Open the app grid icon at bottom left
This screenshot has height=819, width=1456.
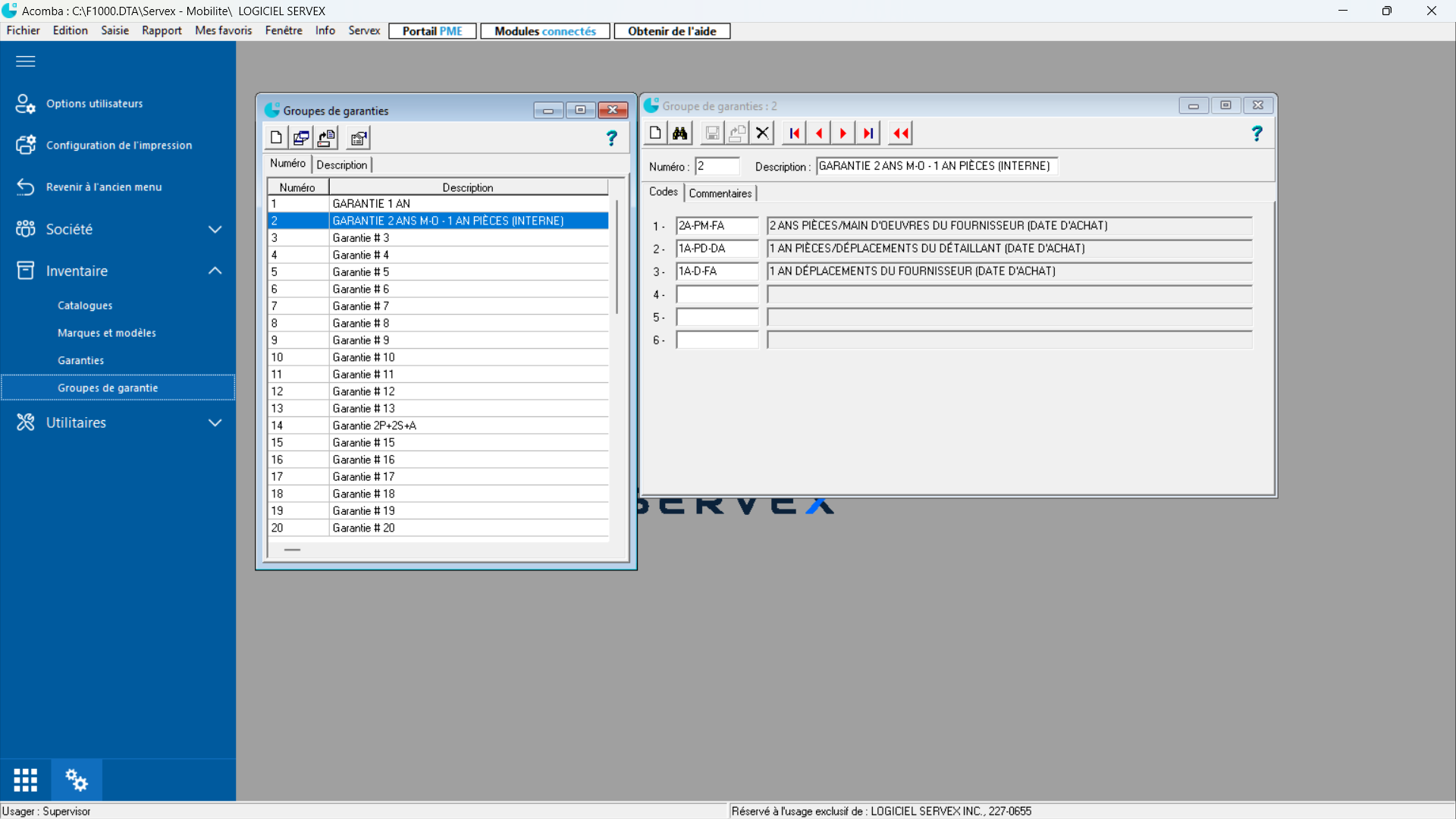click(26, 780)
